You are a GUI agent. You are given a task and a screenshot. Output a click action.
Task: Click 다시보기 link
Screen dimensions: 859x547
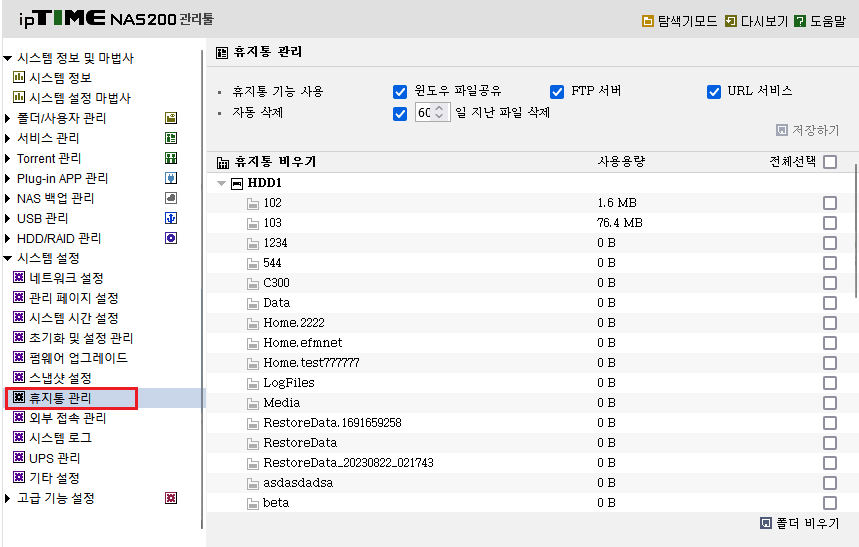pyautogui.click(x=764, y=21)
